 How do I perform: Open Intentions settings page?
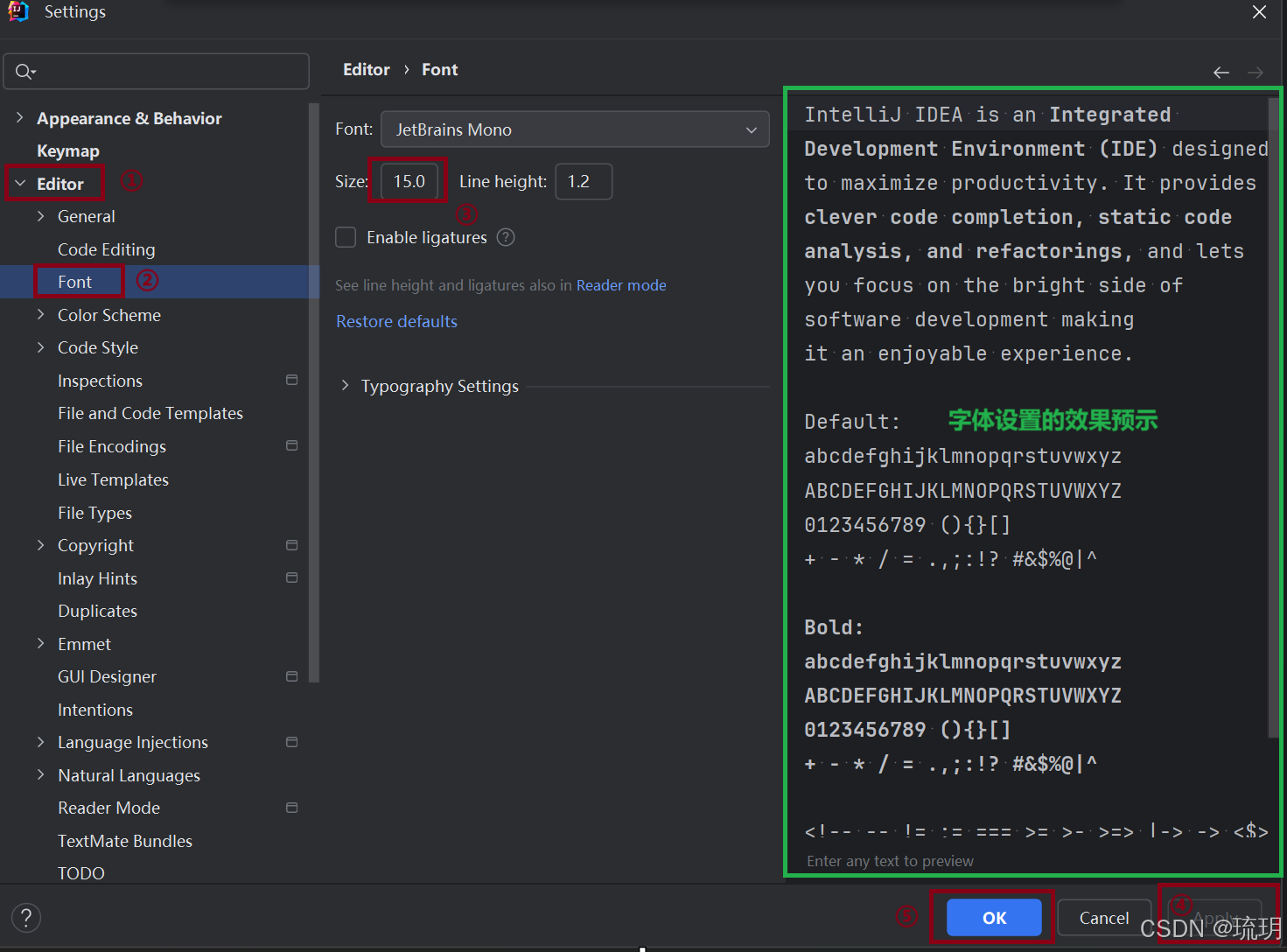[x=95, y=710]
